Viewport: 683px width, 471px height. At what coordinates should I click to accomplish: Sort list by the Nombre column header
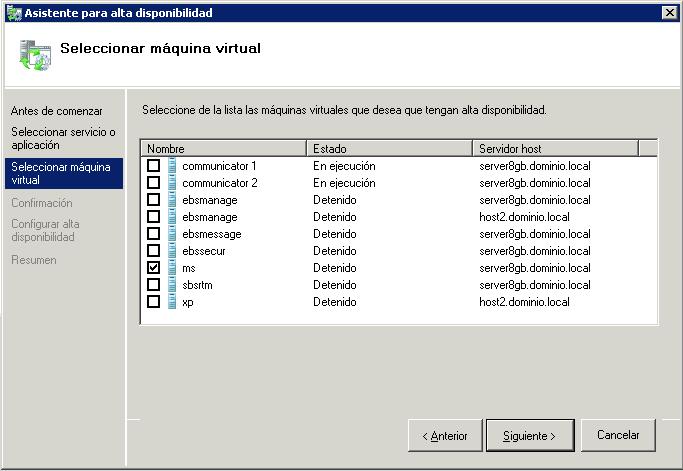[224, 149]
